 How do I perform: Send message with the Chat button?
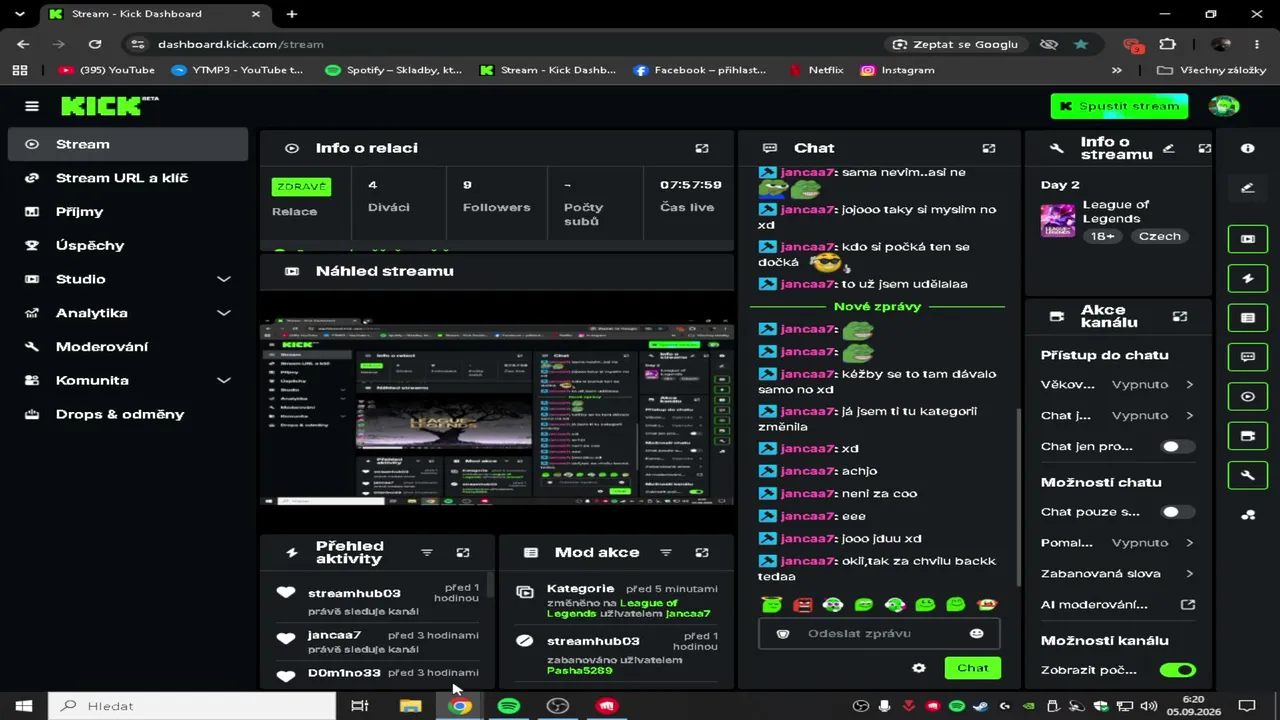972,668
